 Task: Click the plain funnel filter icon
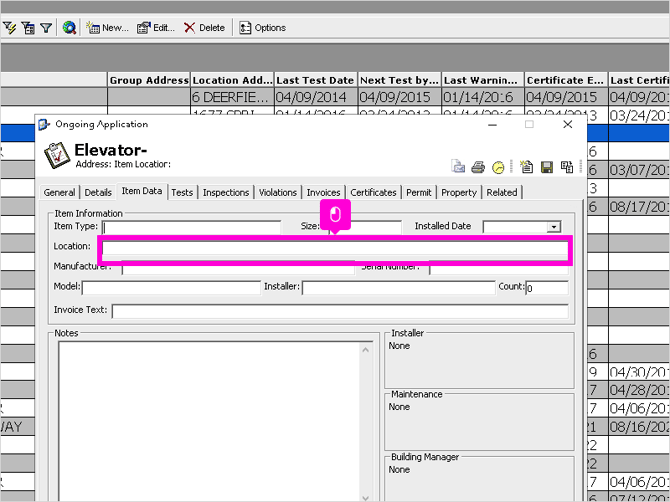(46, 28)
